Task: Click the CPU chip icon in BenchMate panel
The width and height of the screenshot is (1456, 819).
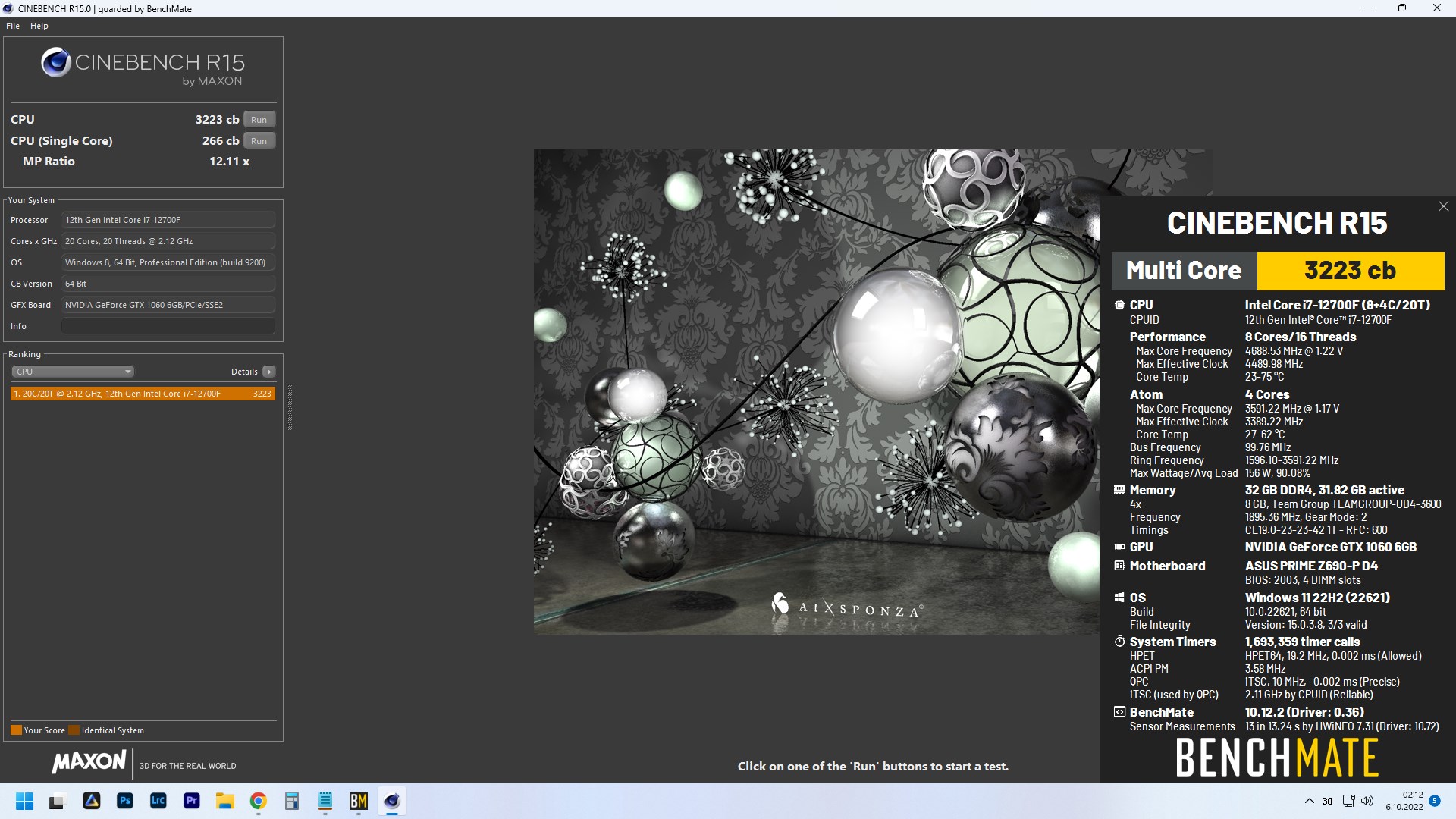Action: tap(1119, 305)
